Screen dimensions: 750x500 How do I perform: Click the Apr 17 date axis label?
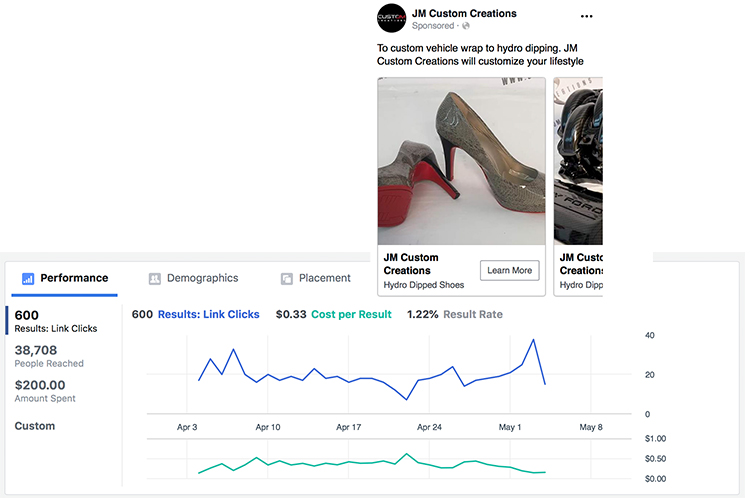(x=349, y=427)
